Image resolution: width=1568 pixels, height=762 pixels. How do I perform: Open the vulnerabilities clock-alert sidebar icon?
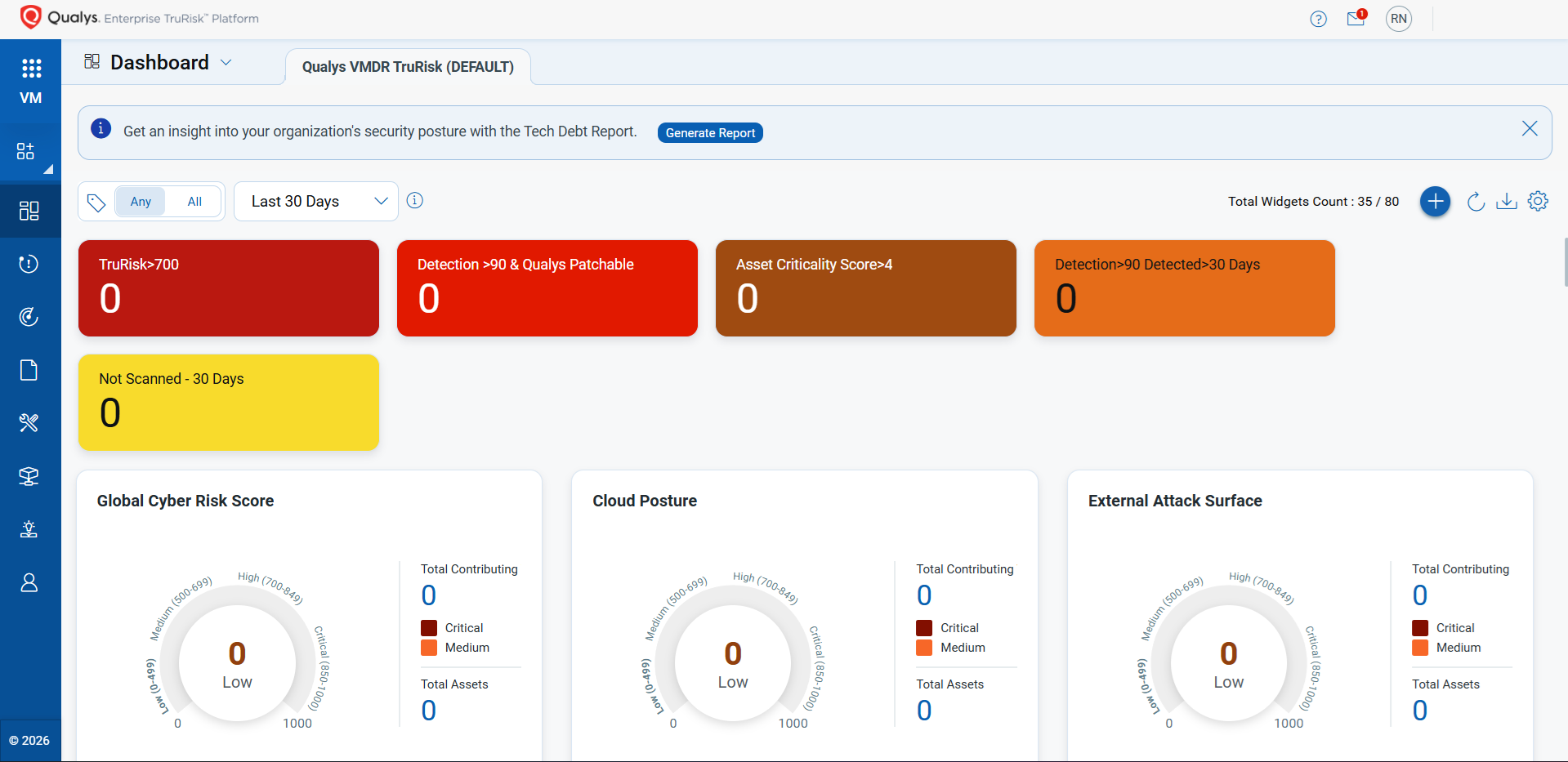click(x=29, y=264)
